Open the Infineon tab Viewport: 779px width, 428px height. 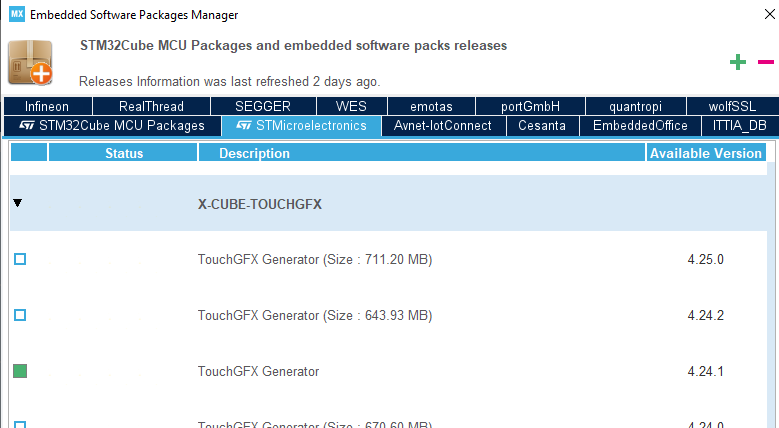pos(48,106)
